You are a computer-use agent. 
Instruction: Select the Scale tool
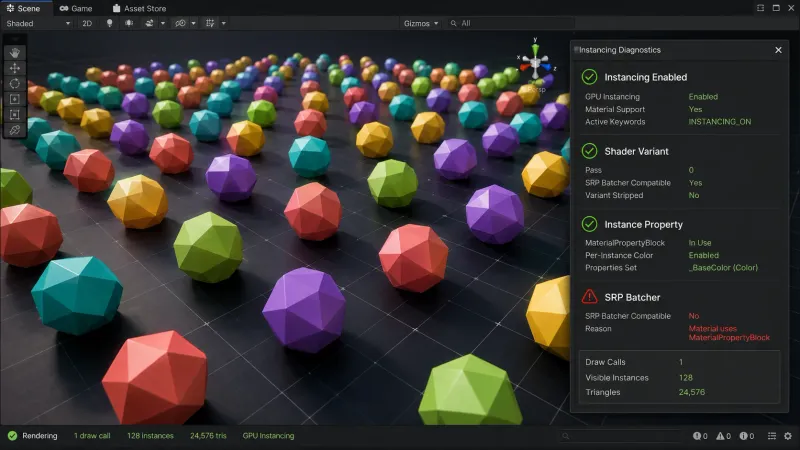[14, 99]
